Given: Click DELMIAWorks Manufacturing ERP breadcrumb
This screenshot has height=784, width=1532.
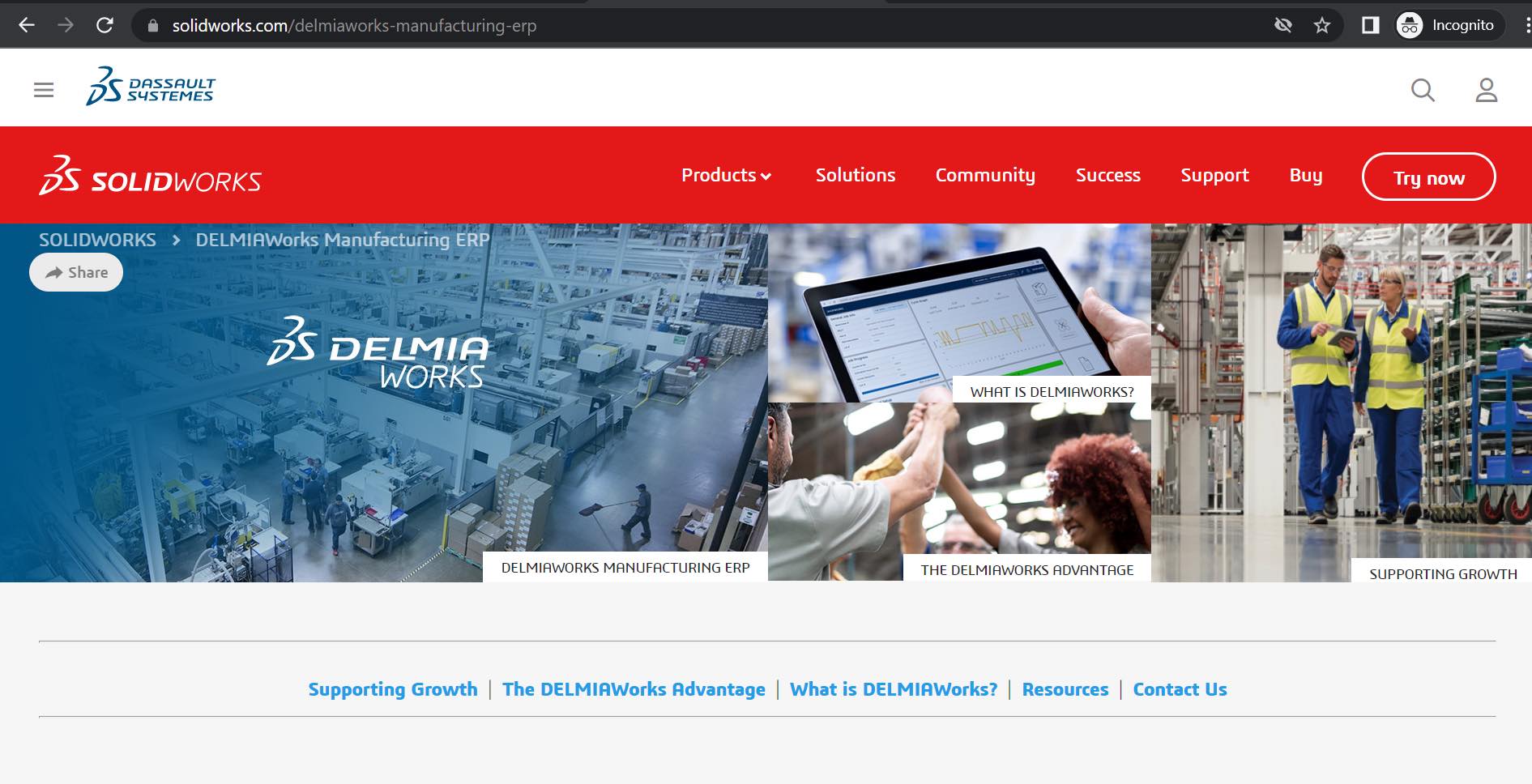Looking at the screenshot, I should point(342,240).
